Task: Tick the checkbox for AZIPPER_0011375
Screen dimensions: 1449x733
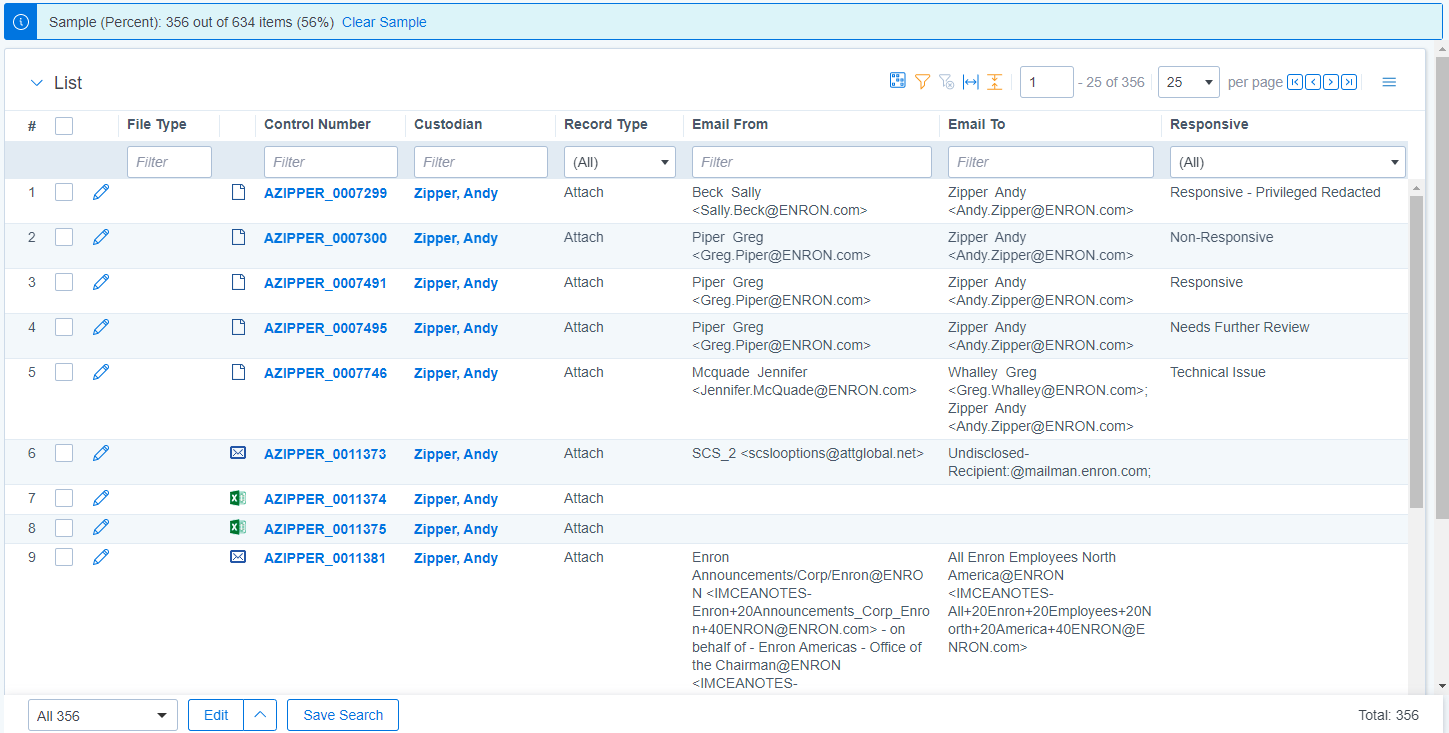Action: [x=64, y=528]
